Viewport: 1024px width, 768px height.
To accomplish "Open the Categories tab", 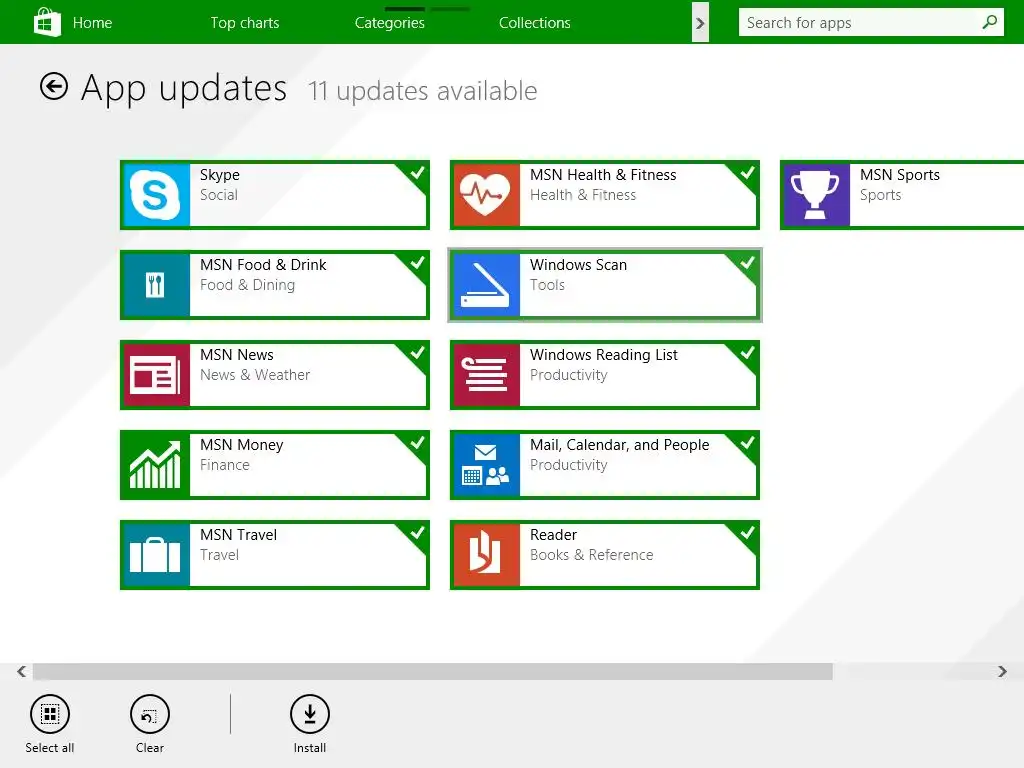I will click(x=390, y=23).
